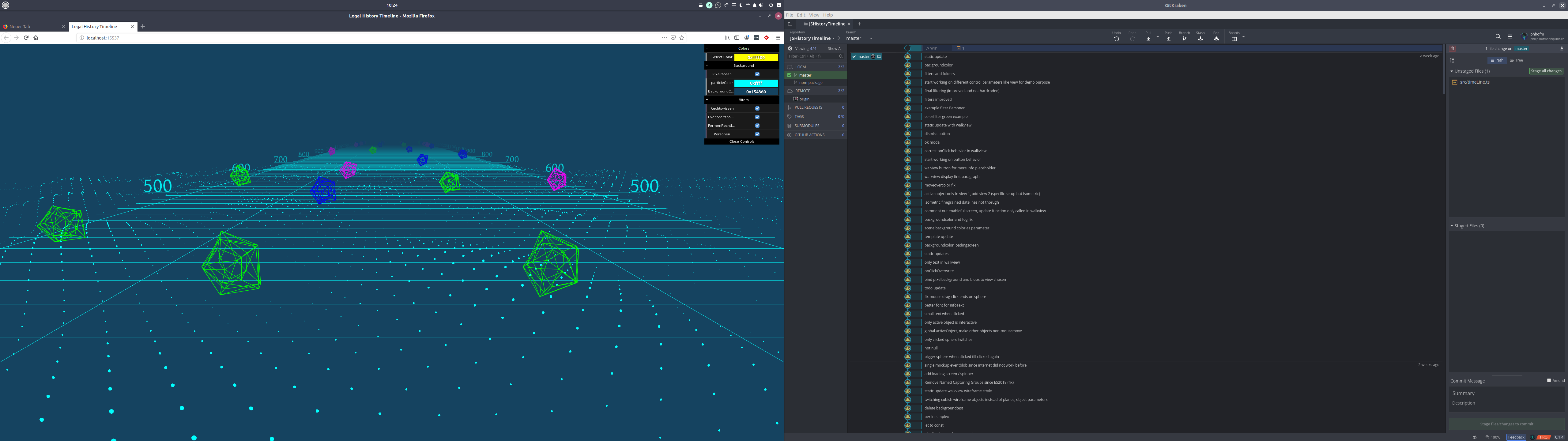Toggle Firefox sidebar icon
This screenshot has height=441, width=1568.
pos(737,38)
